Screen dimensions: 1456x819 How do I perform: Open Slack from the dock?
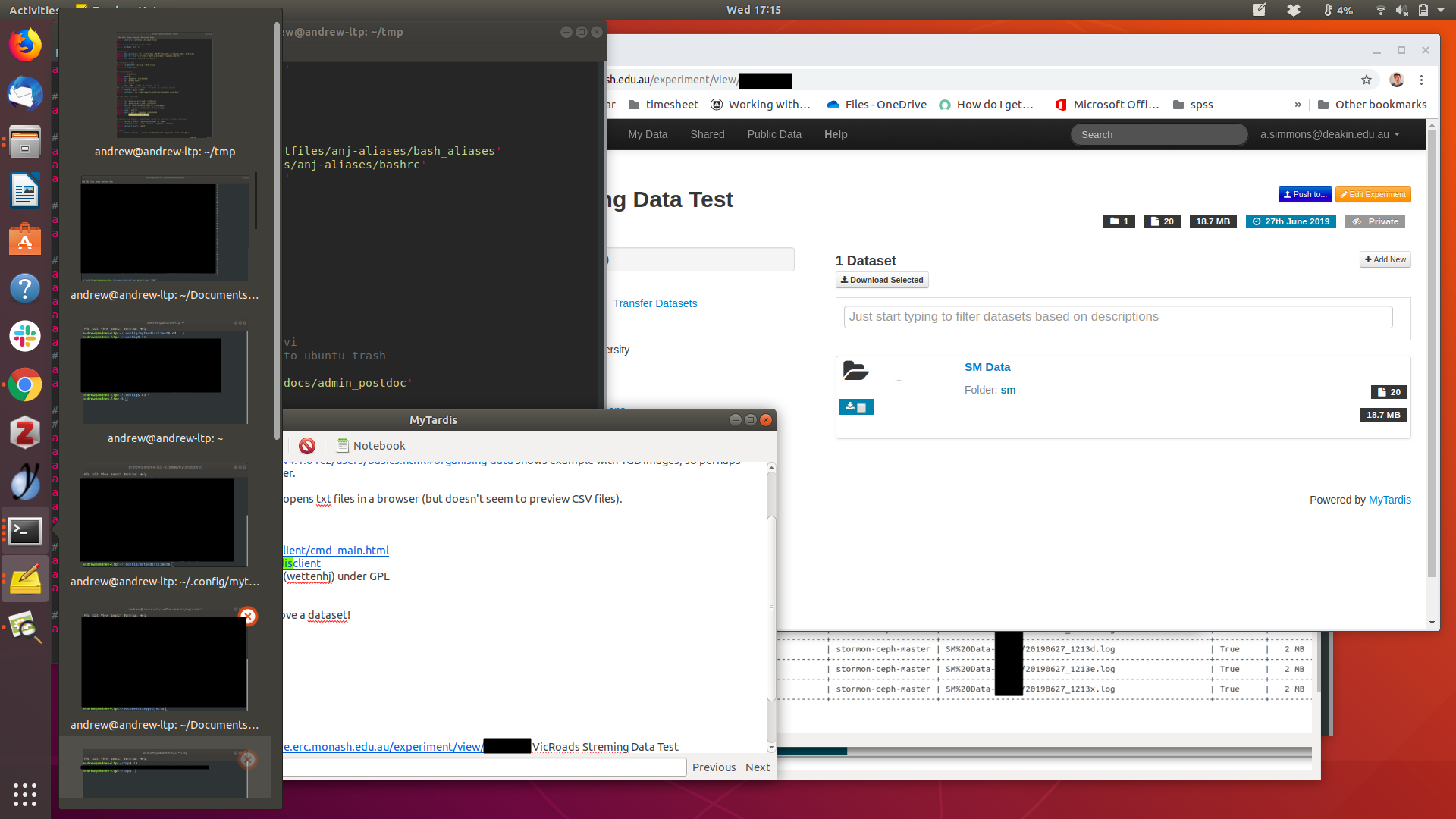pos(25,336)
